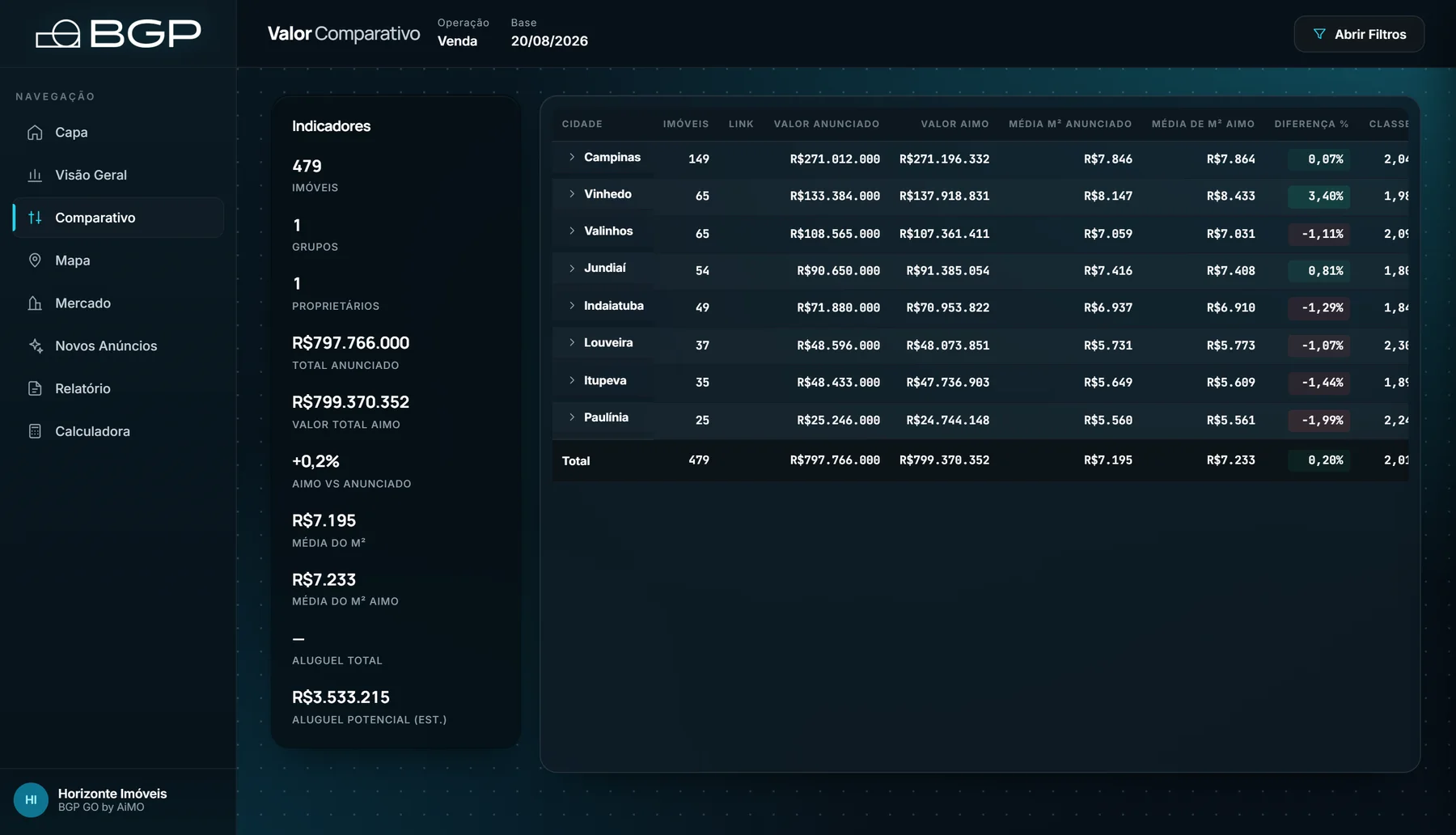Screen dimensions: 1456x835
Task: Click the Relatório document icon
Action: click(35, 389)
